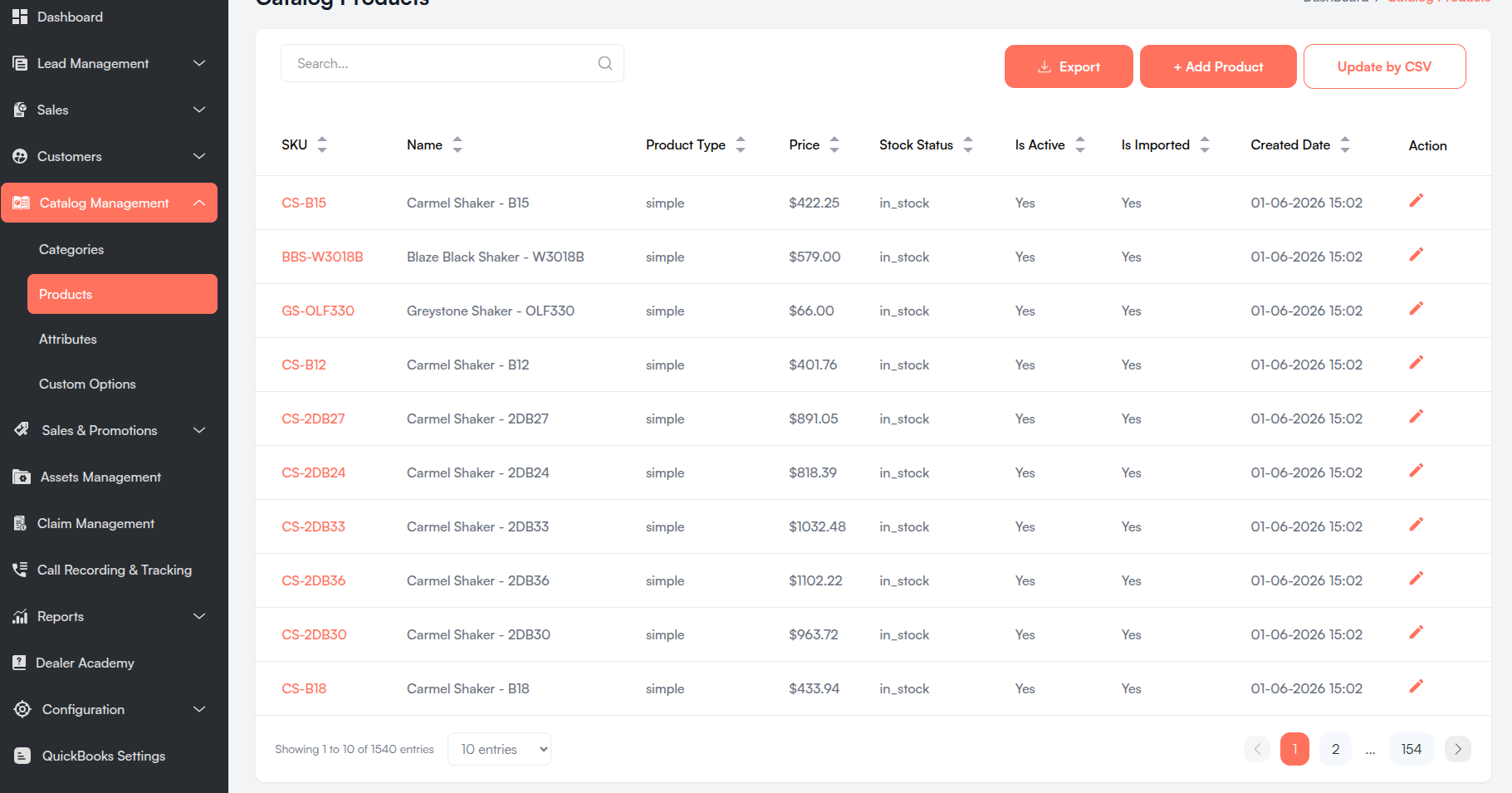The image size is (1512, 793).
Task: Open the 10 entries page-size dropdown
Action: [x=499, y=749]
